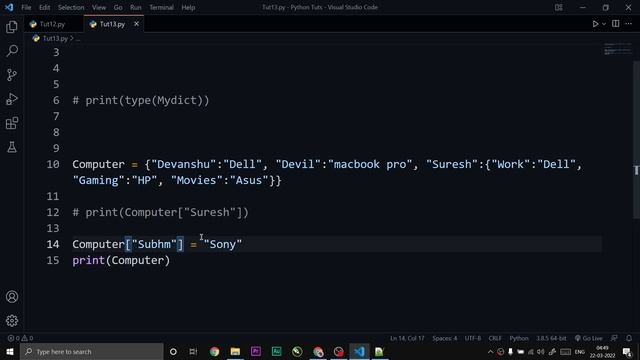
Task: Click the taskbar search box
Action: coord(91,351)
